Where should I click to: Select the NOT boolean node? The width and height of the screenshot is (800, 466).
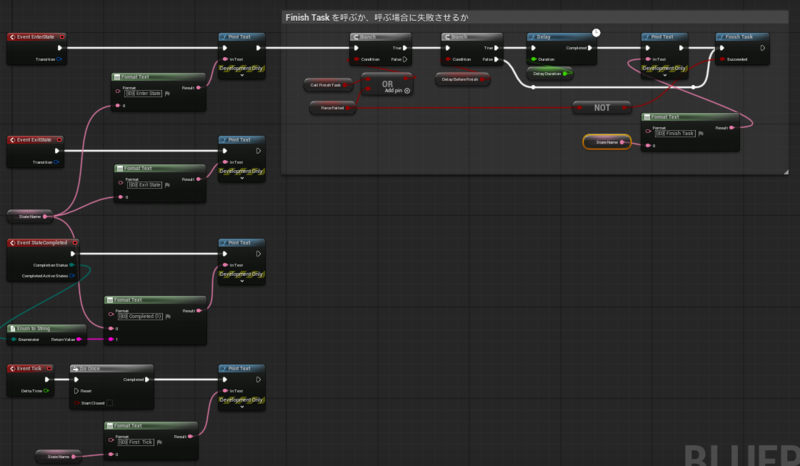click(x=602, y=108)
